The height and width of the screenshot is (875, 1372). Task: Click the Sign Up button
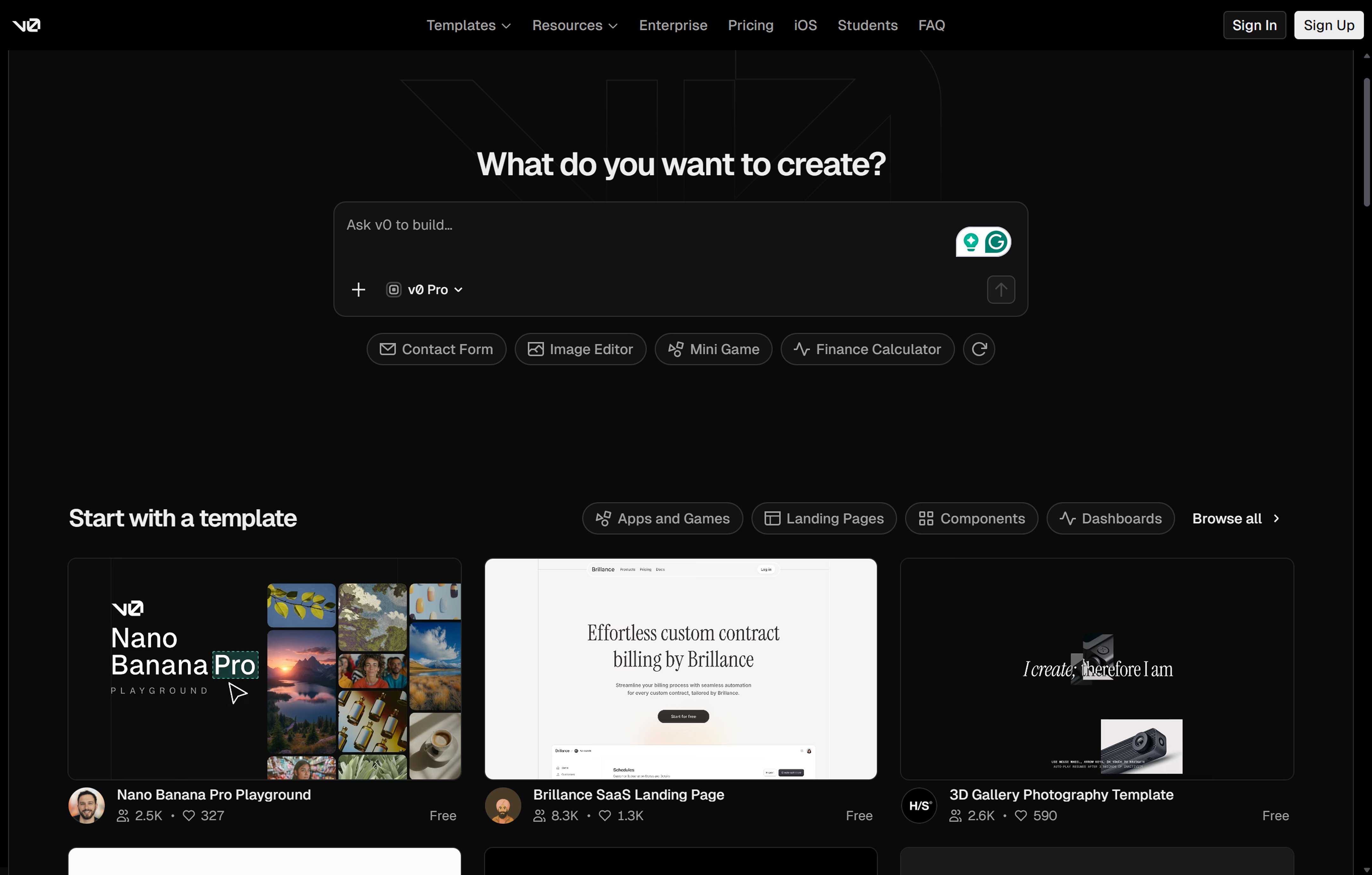point(1328,25)
